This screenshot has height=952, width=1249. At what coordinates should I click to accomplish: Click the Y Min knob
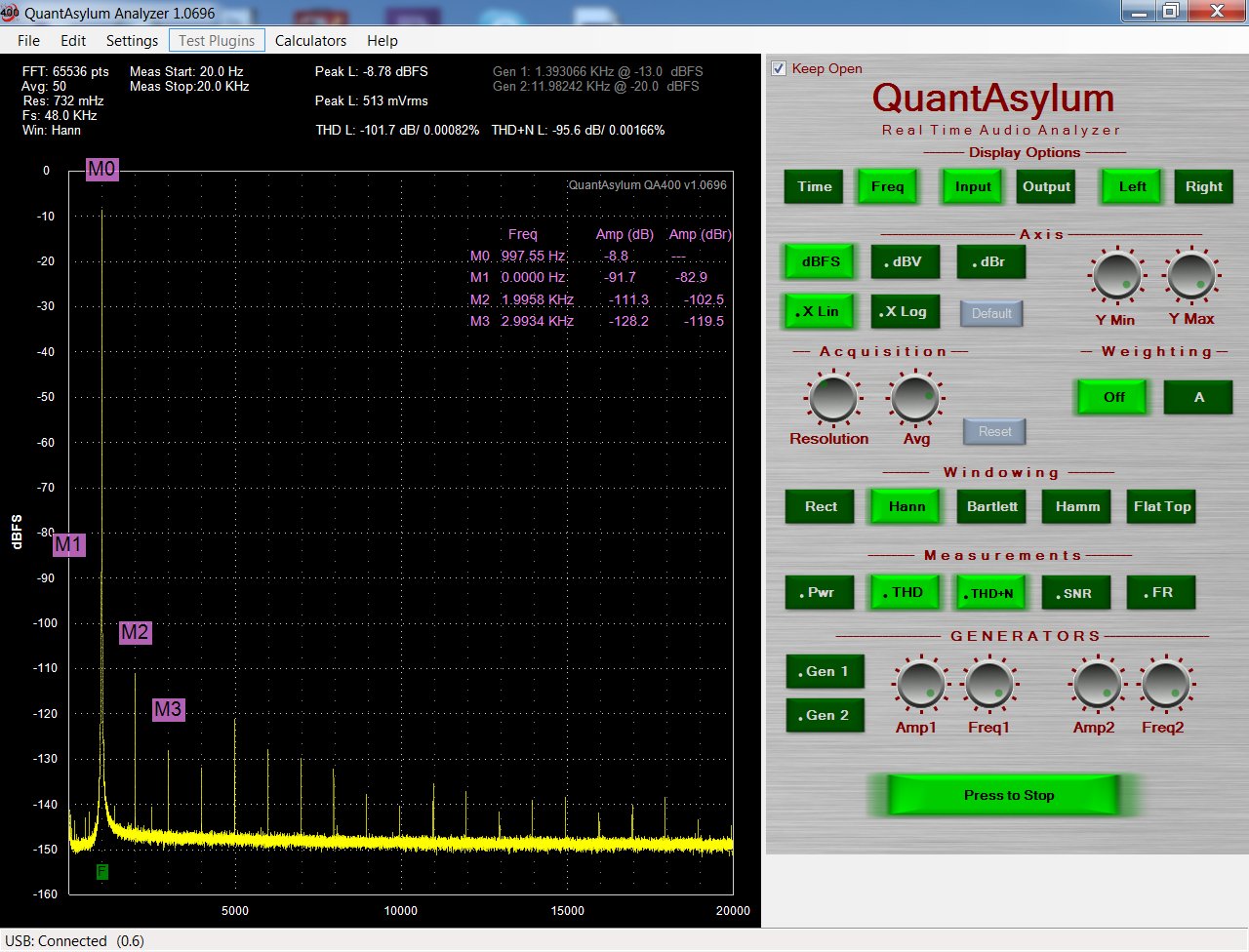1117,275
